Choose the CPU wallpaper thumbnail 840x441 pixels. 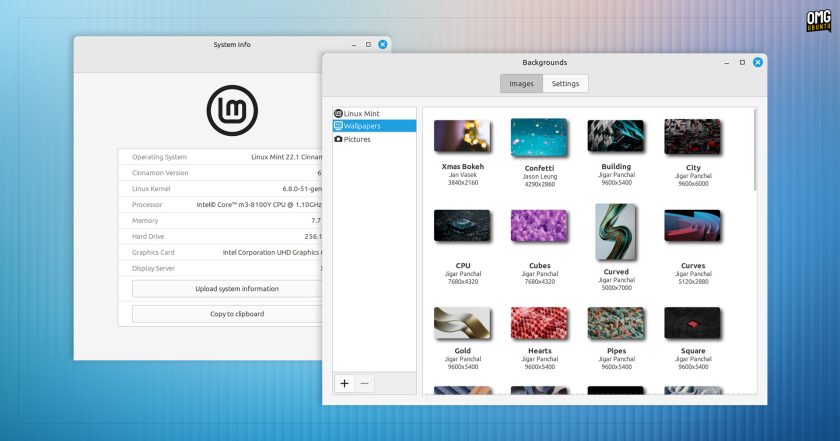tap(462, 226)
